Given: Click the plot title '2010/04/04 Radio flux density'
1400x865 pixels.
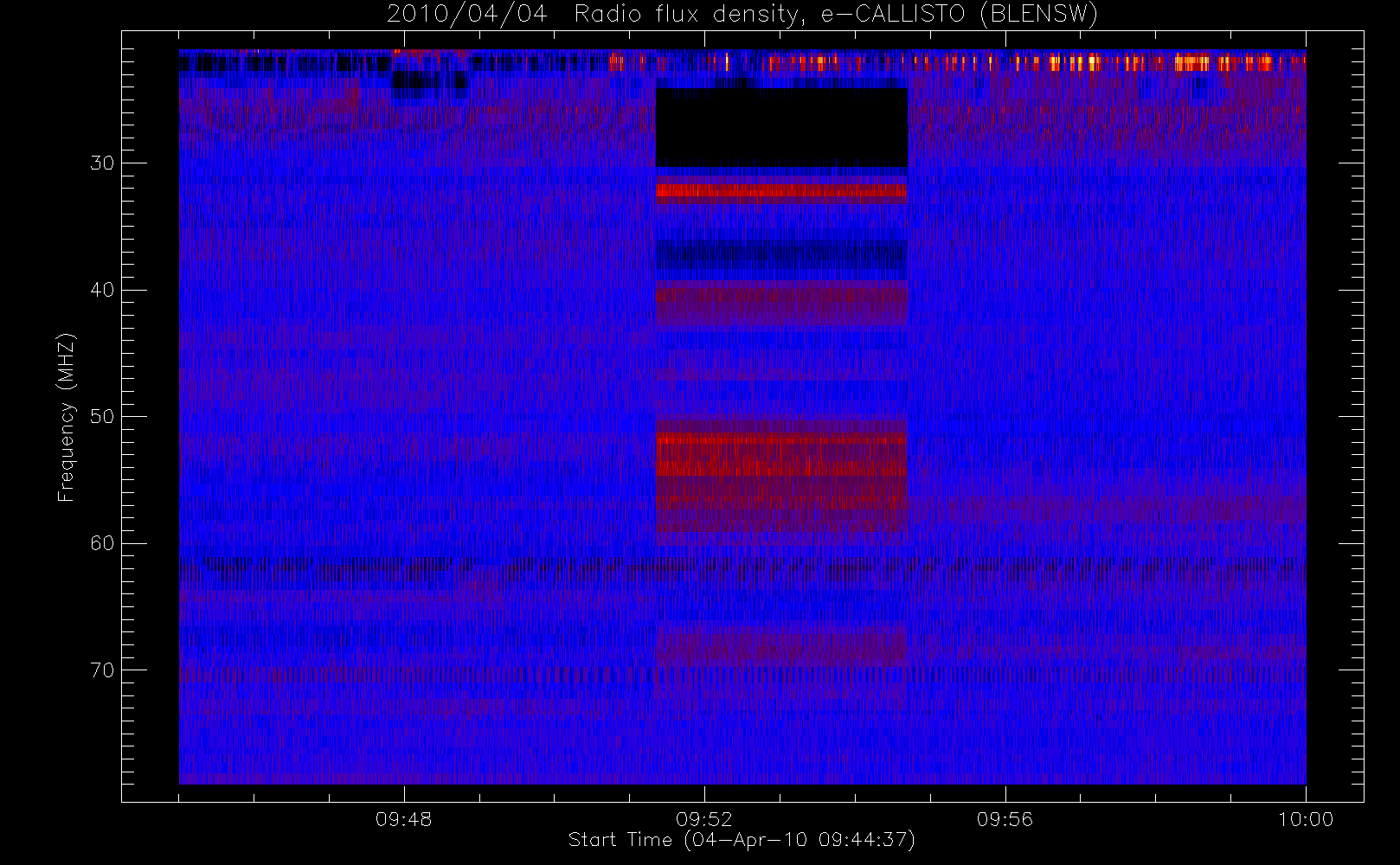Looking at the screenshot, I should point(742,15).
